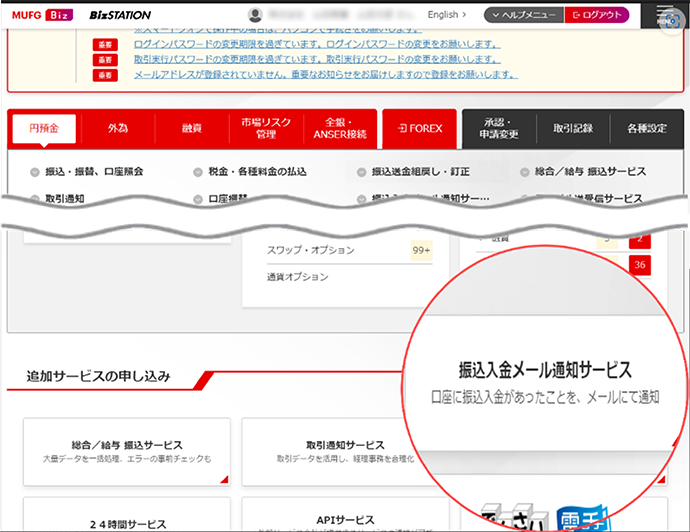
Task: Click the BizSTATION logo
Action: pos(120,15)
